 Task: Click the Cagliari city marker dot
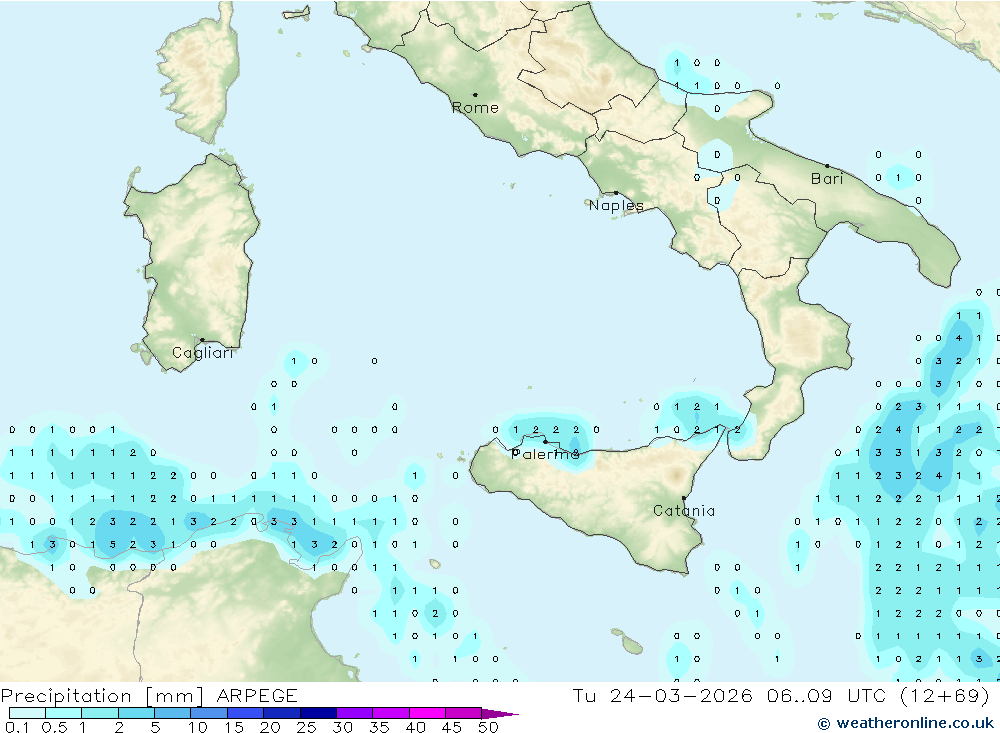click(202, 340)
